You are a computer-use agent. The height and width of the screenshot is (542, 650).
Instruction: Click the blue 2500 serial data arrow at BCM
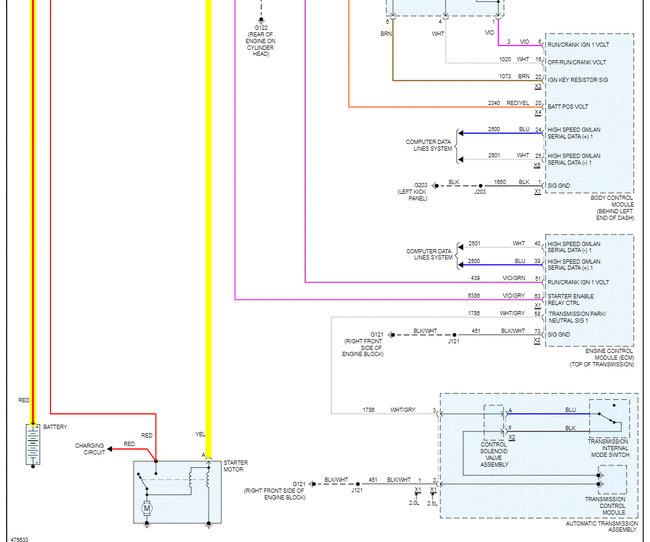click(x=461, y=133)
